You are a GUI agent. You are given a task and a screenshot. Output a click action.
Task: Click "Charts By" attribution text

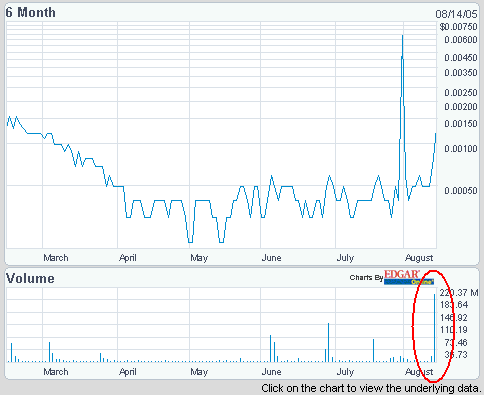coord(366,278)
